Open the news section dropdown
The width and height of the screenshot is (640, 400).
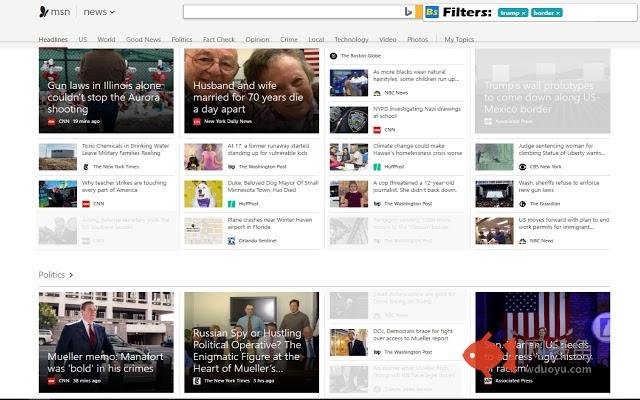[99, 12]
